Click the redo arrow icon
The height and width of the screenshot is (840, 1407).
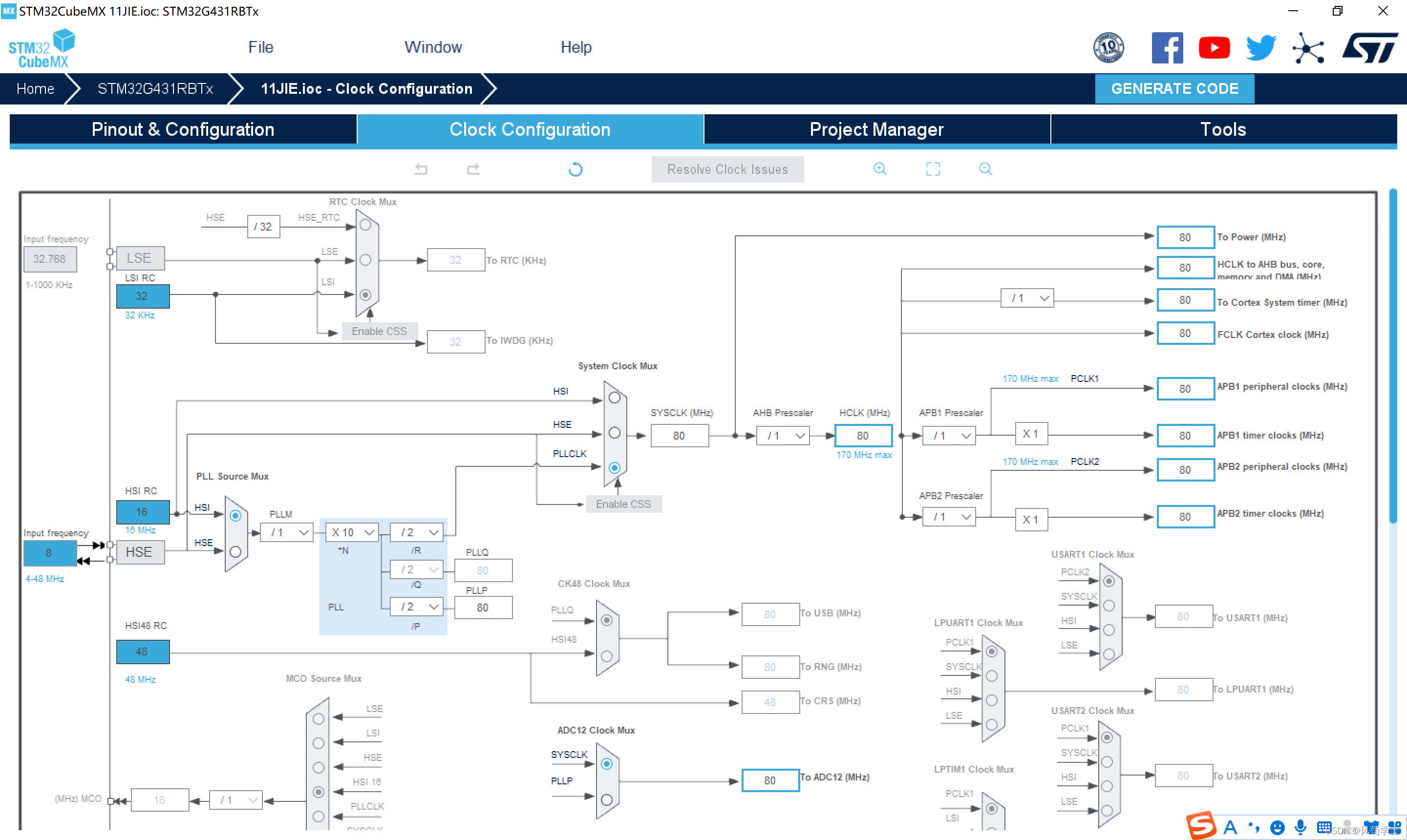tap(473, 168)
